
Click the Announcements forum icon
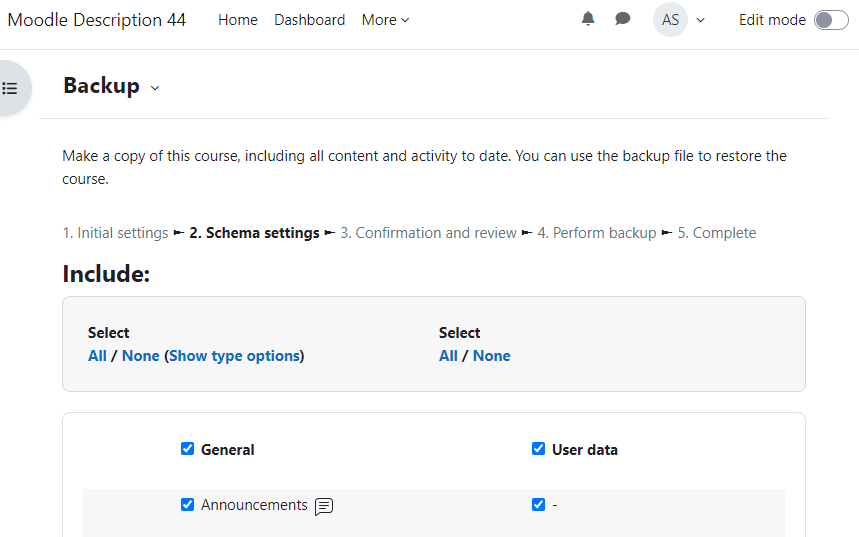pyautogui.click(x=324, y=506)
